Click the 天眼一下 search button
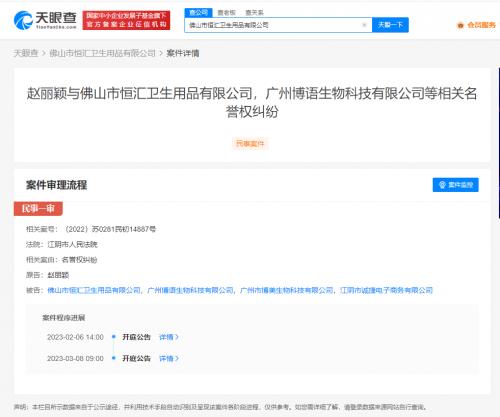This screenshot has width=500, height=417. [390, 25]
